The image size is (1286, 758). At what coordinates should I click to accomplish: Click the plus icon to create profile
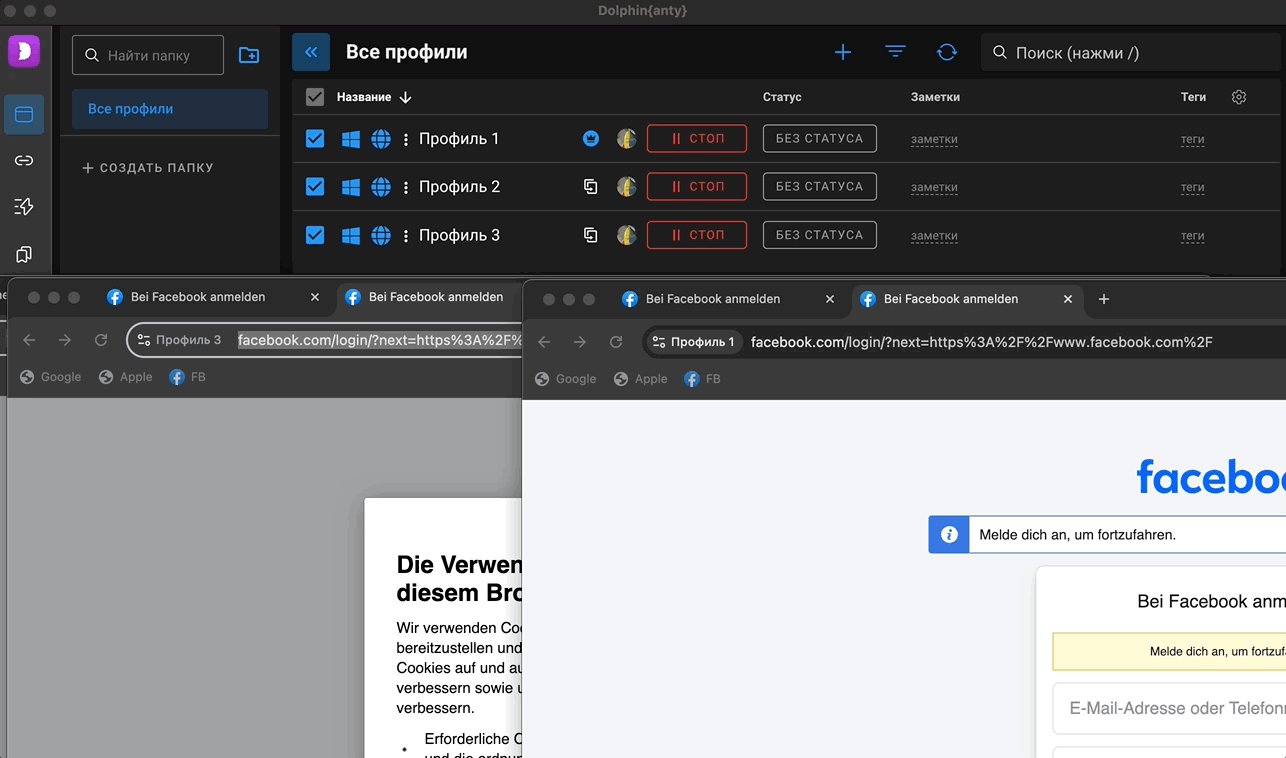point(843,52)
